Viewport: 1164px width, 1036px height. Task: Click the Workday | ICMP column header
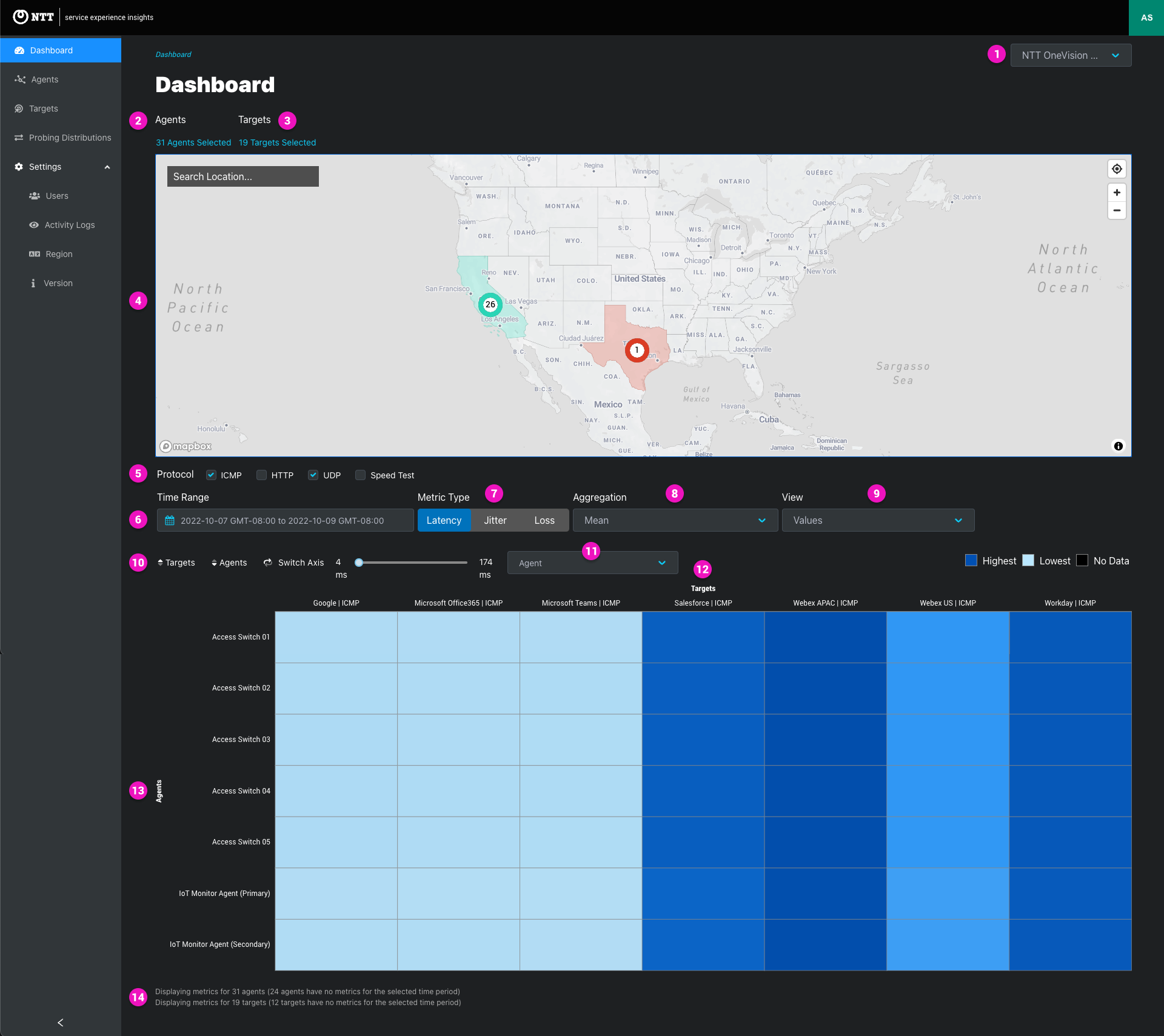tap(1070, 603)
